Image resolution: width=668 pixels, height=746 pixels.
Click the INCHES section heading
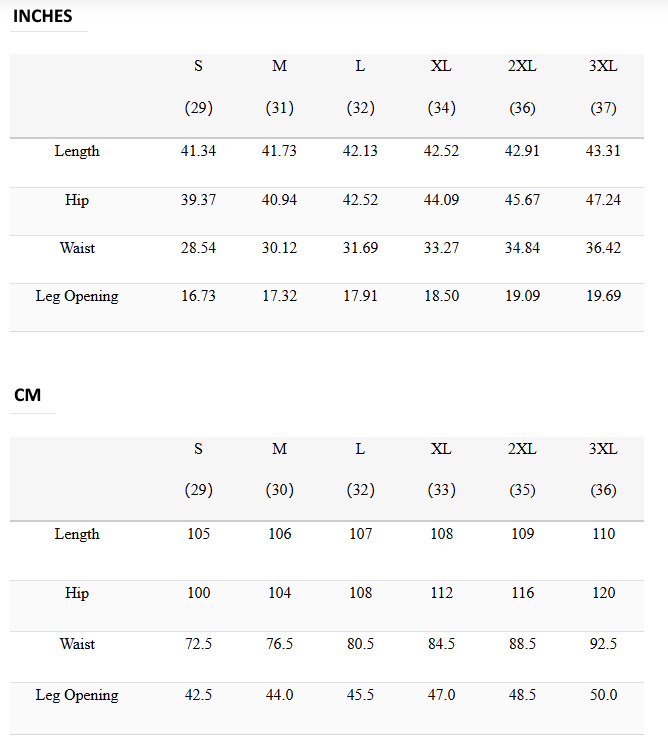(x=42, y=16)
